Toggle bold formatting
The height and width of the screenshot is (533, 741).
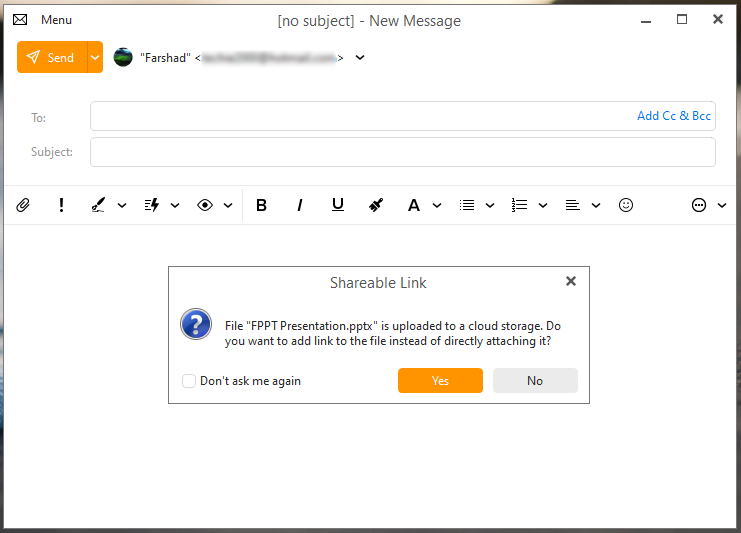coord(261,205)
